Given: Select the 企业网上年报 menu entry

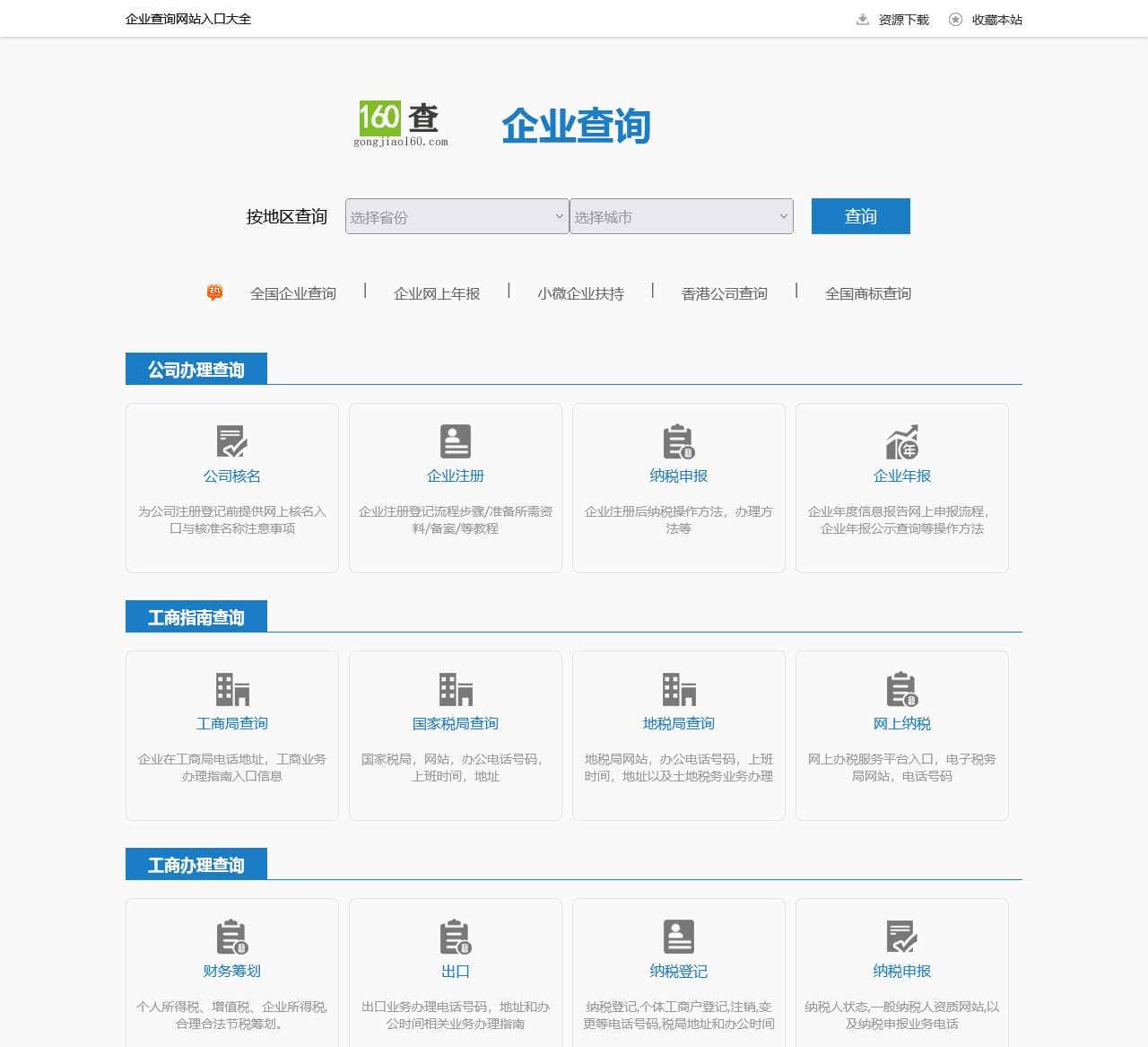Looking at the screenshot, I should tap(437, 292).
